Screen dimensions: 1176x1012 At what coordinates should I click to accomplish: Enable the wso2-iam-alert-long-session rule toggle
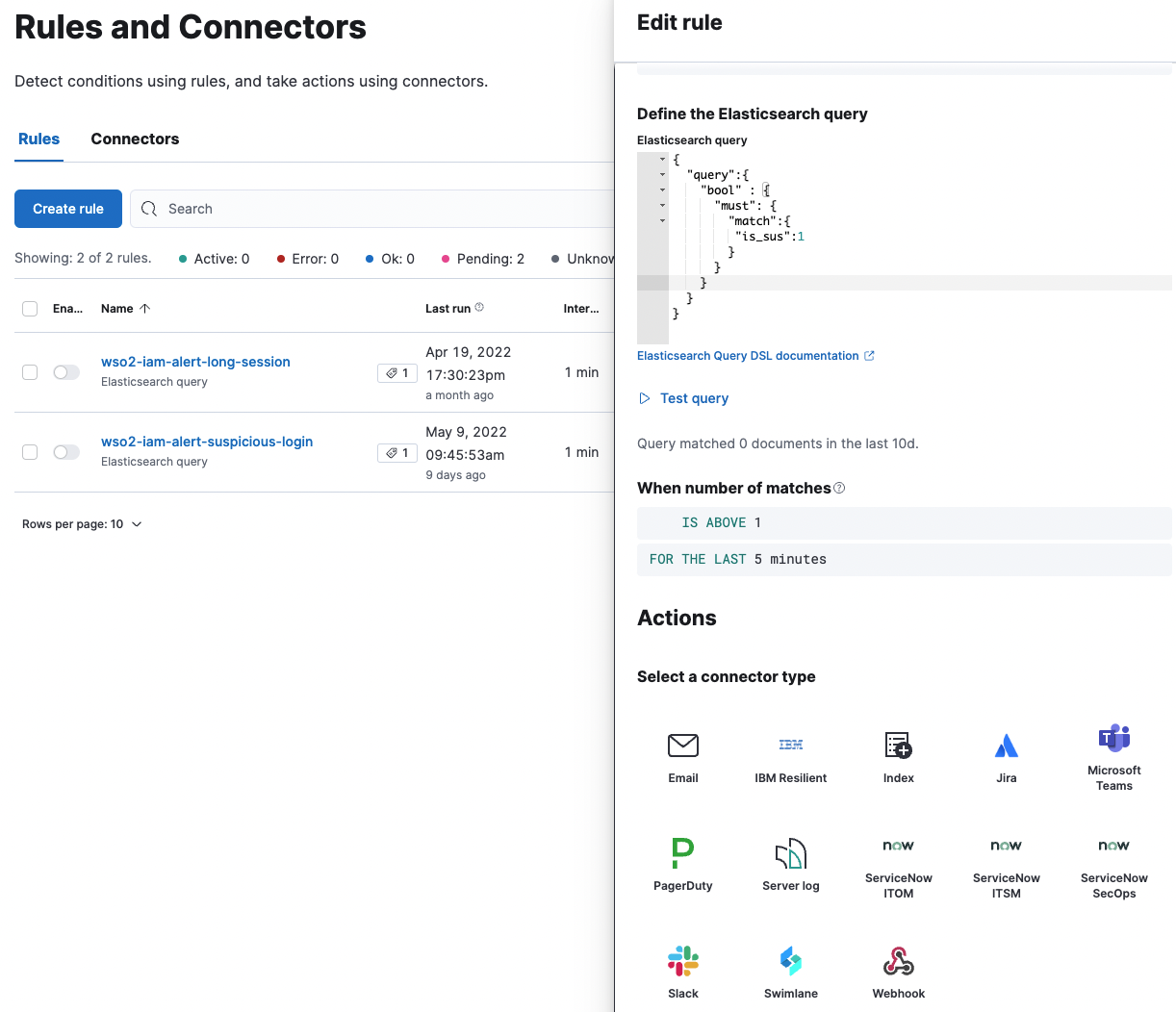tap(66, 372)
